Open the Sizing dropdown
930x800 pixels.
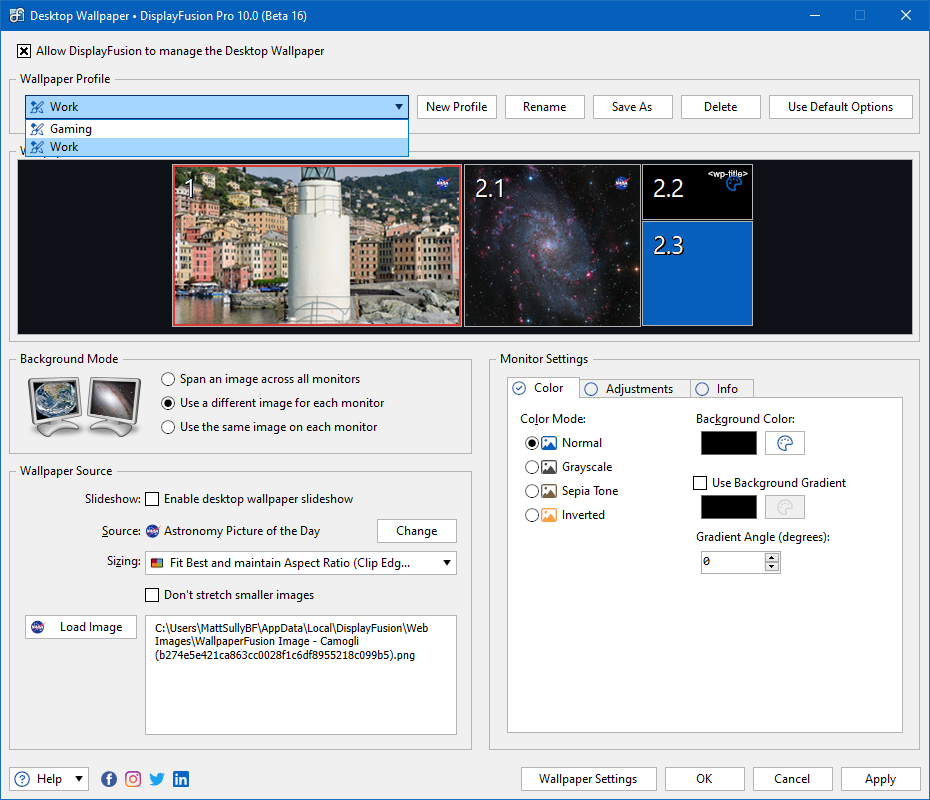[301, 563]
